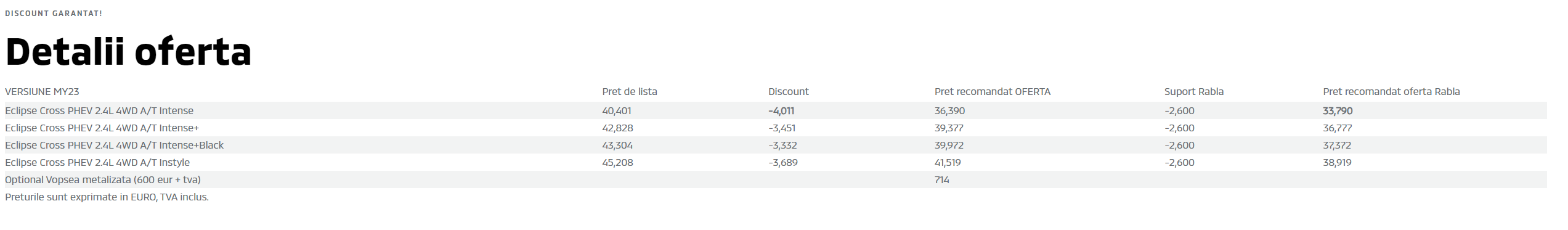Click the Pret de lista column header

click(630, 92)
